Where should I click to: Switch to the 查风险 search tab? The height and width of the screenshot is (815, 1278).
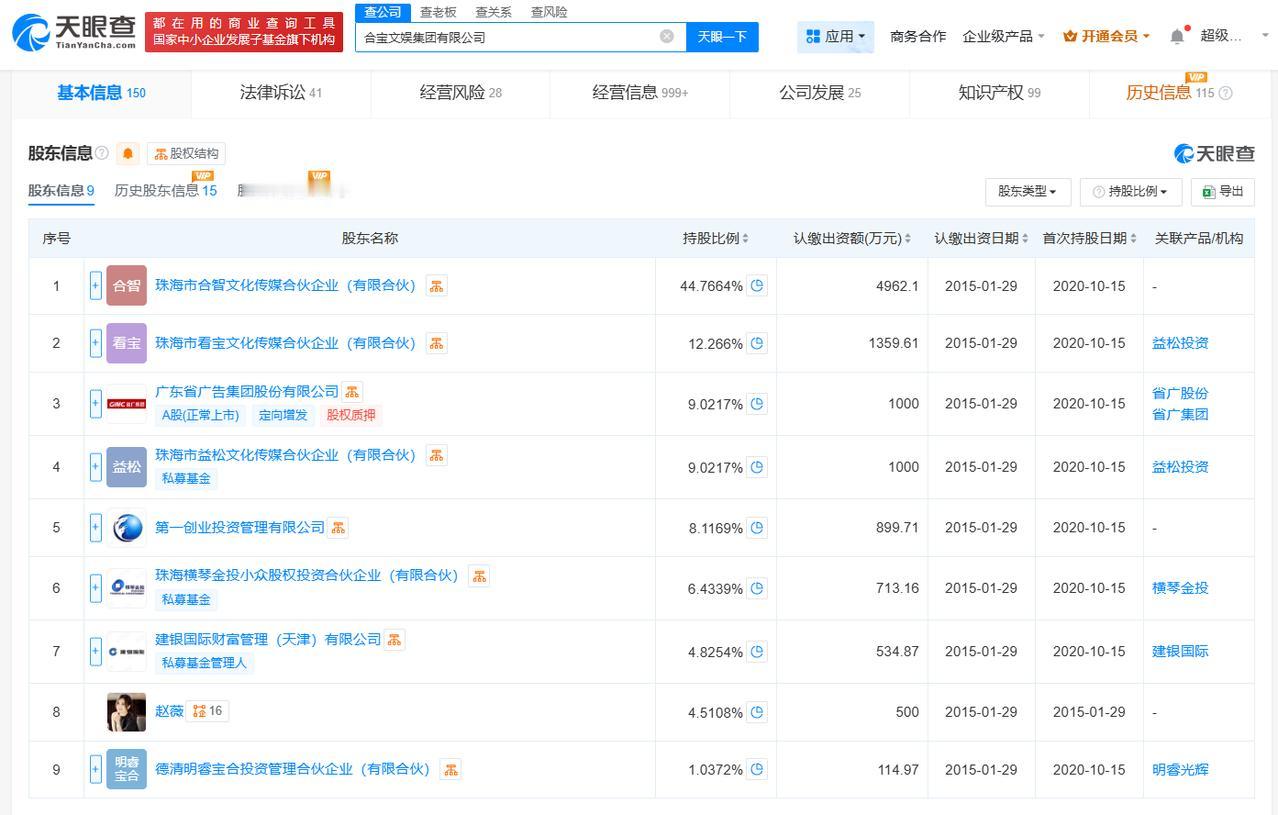(549, 12)
